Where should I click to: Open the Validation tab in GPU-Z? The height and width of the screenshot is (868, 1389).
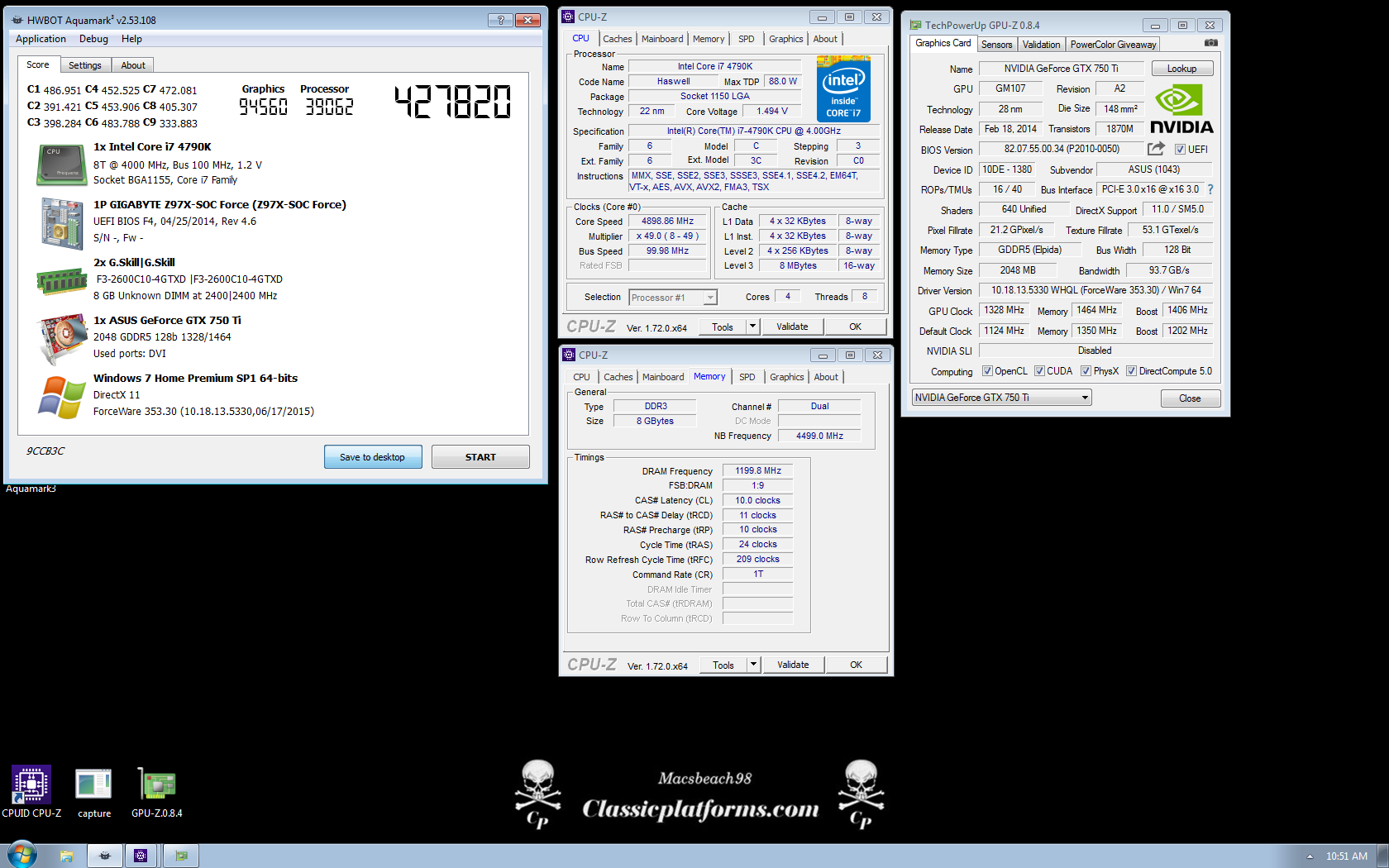click(1041, 45)
